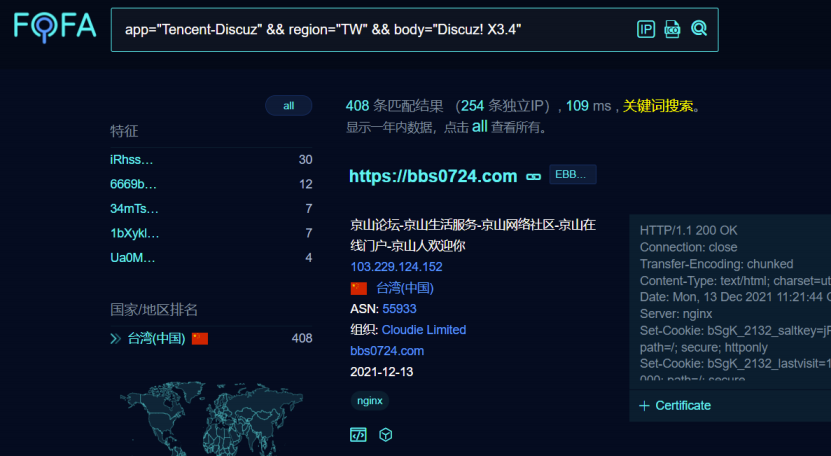Click the 'HTTP/1.1 200 OK' header line

[688, 230]
